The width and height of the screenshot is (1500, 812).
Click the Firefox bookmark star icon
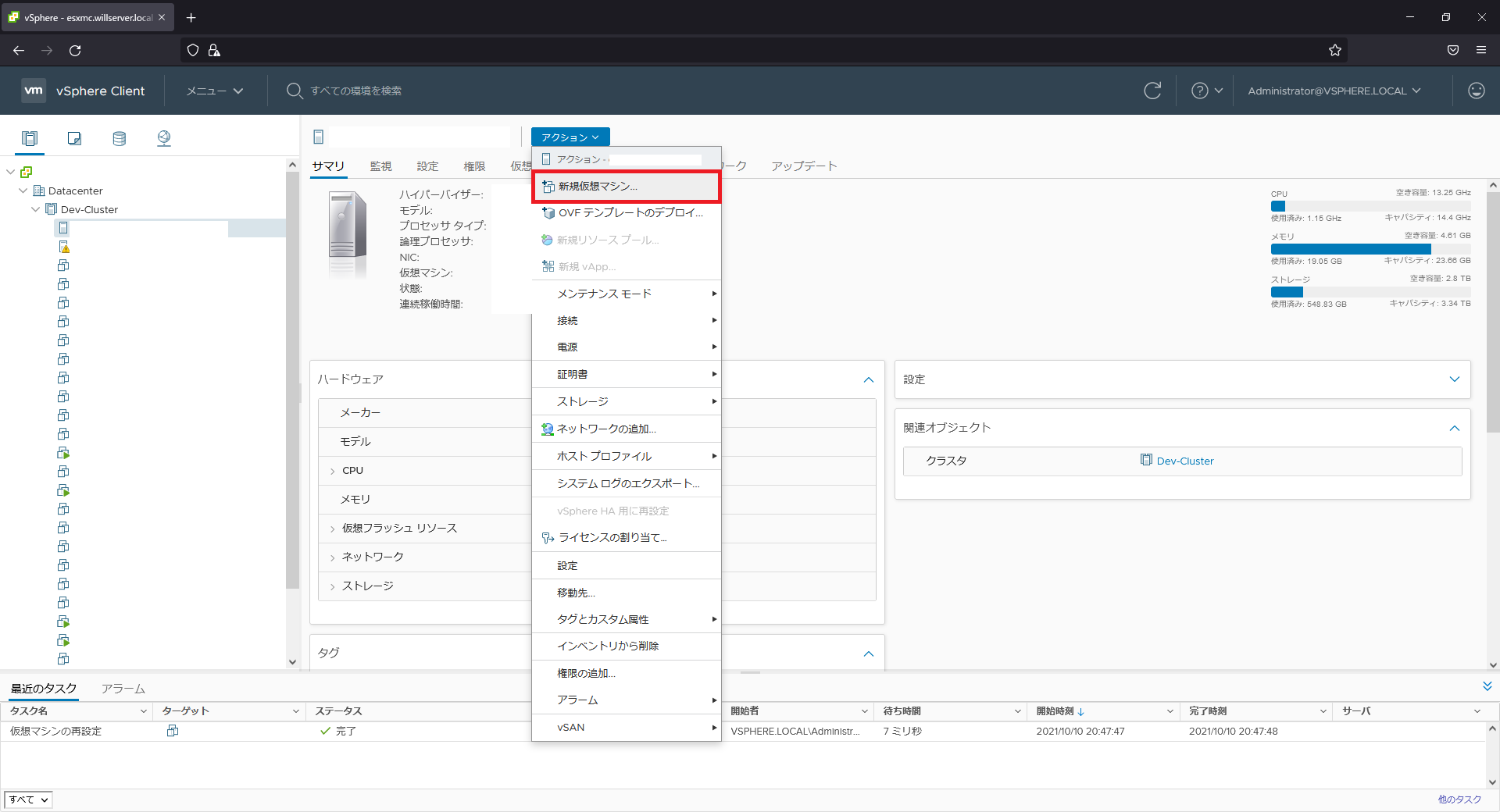tap(1335, 50)
